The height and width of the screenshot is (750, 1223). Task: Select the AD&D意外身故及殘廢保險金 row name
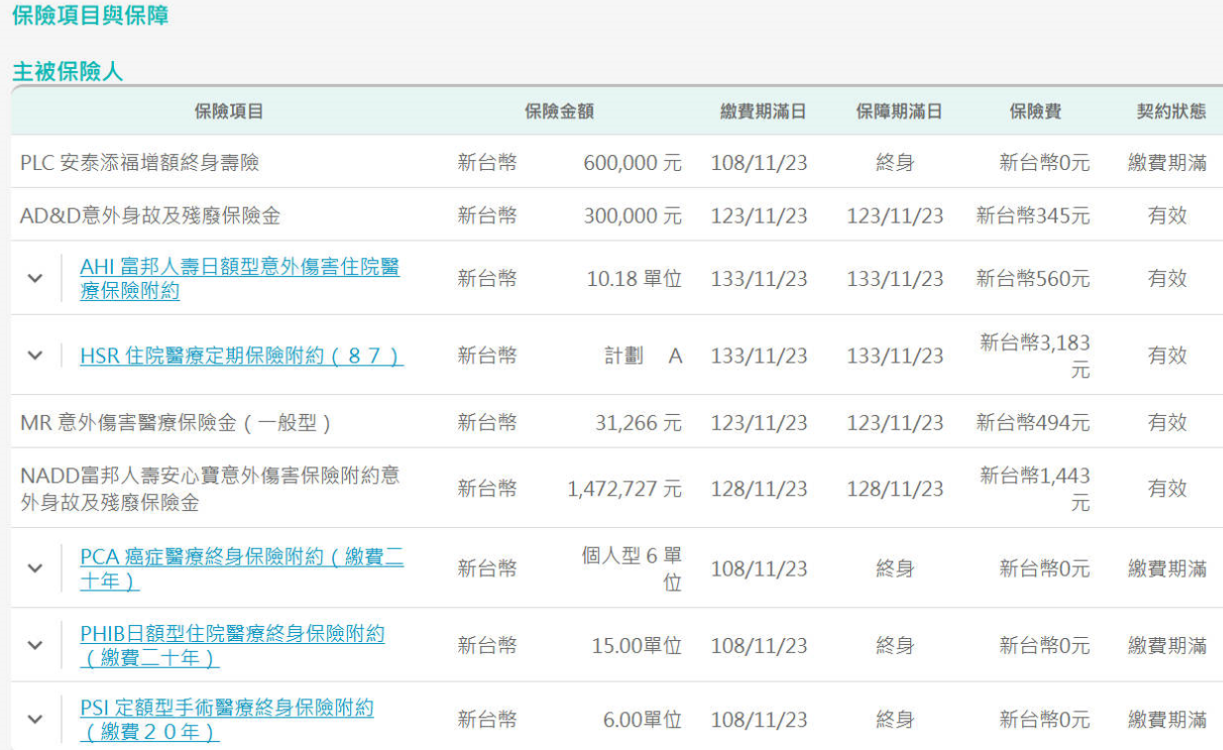pos(148,215)
